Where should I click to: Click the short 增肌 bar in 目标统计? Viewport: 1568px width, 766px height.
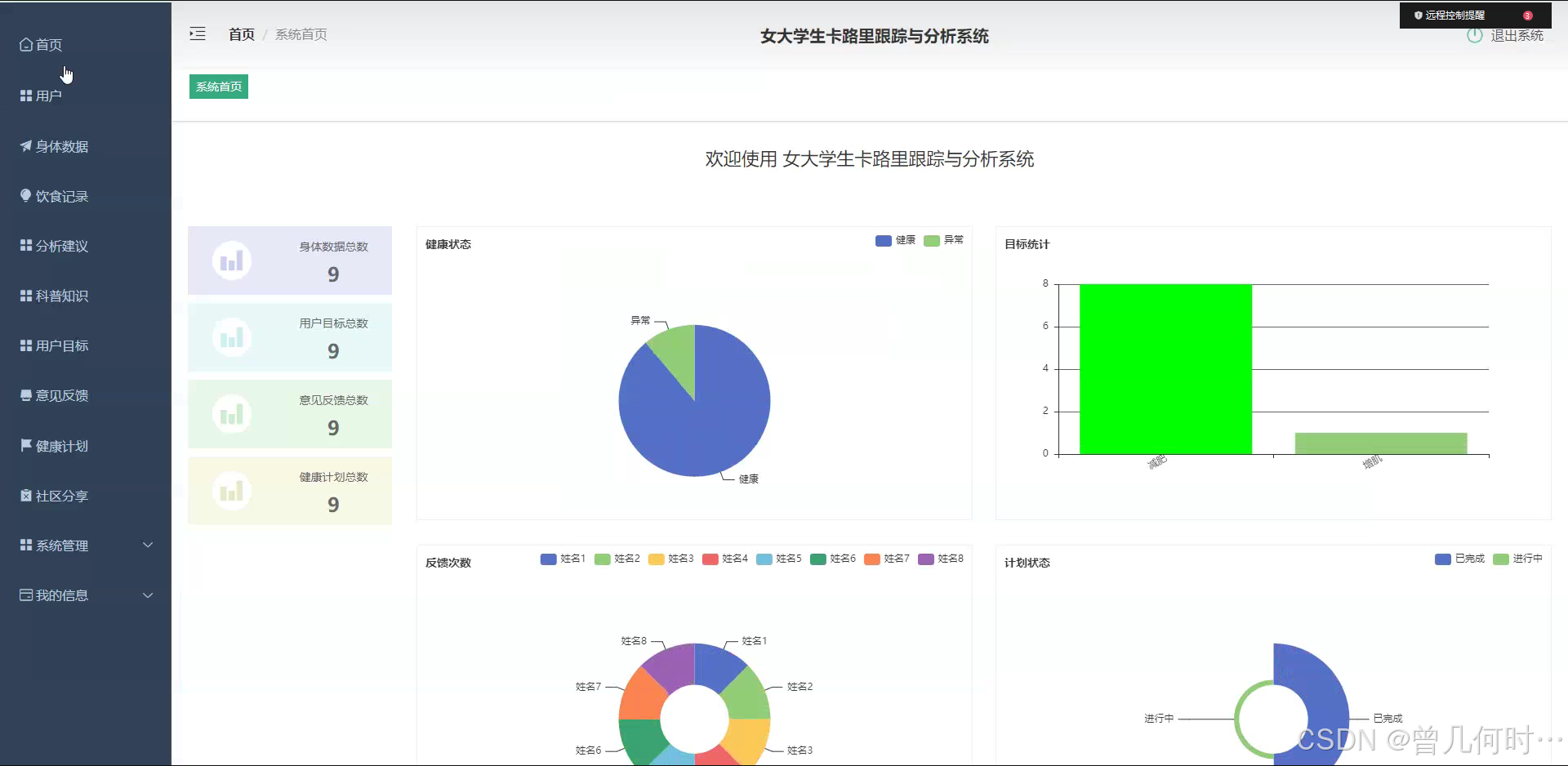1381,443
